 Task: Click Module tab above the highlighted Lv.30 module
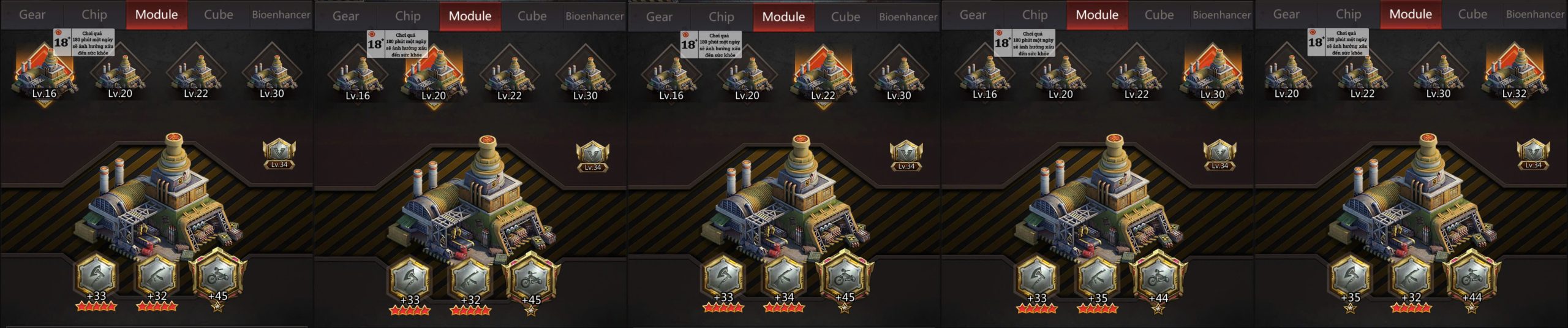[x=1097, y=15]
